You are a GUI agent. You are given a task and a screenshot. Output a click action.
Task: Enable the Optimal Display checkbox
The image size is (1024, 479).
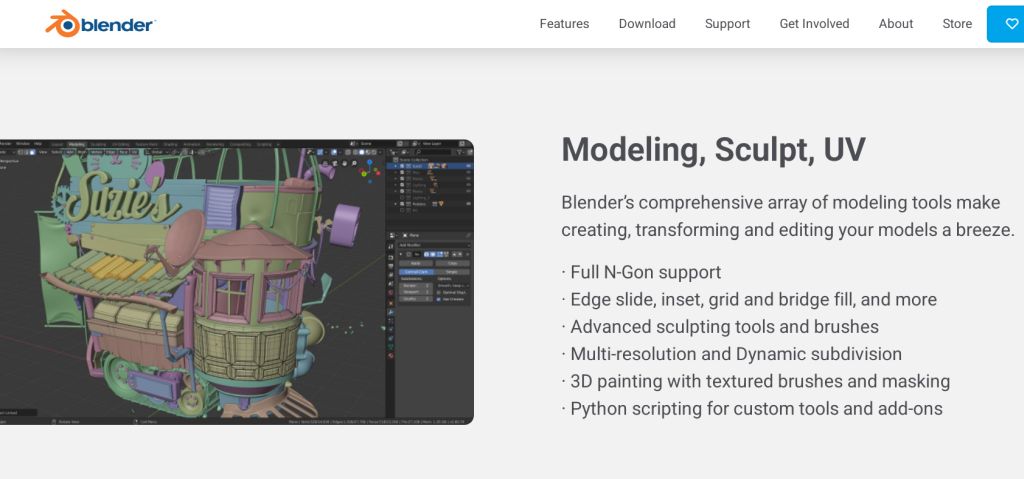pyautogui.click(x=439, y=291)
